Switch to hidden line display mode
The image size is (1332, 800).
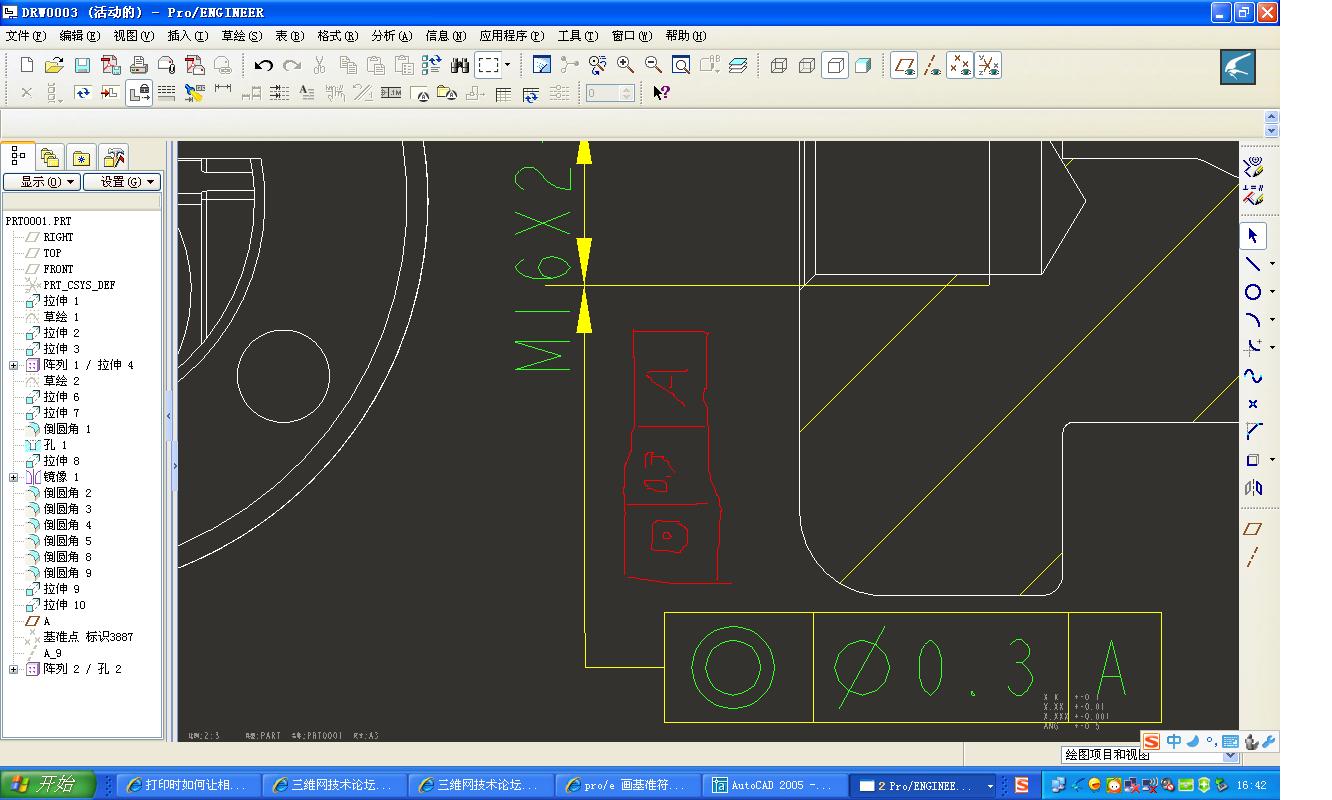(807, 66)
